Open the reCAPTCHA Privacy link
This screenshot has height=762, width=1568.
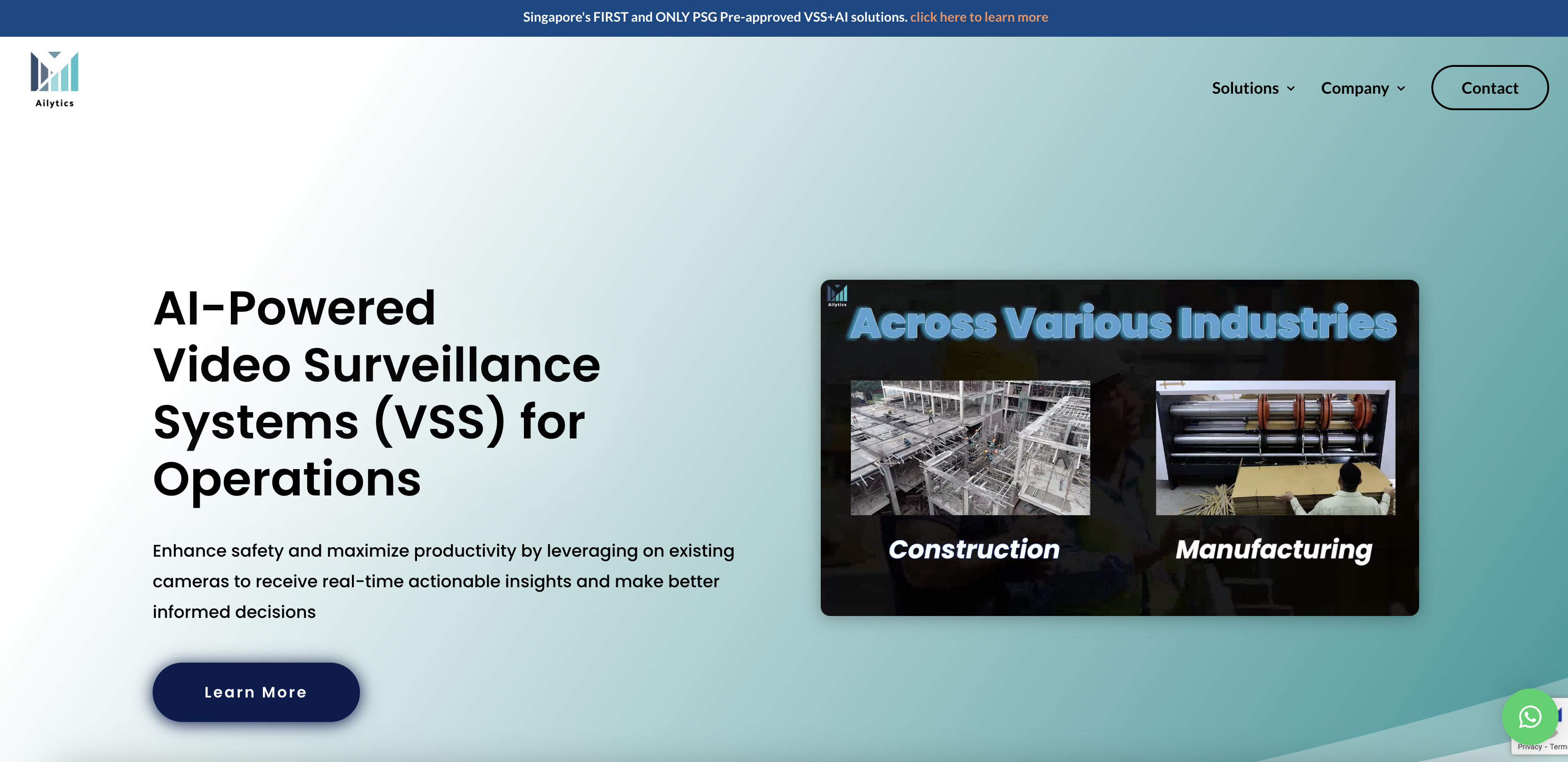1530,747
